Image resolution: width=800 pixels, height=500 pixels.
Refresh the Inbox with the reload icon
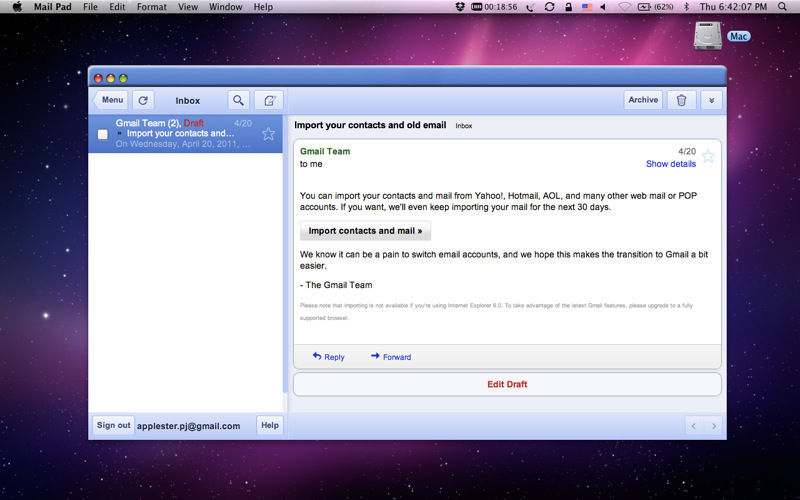[143, 101]
